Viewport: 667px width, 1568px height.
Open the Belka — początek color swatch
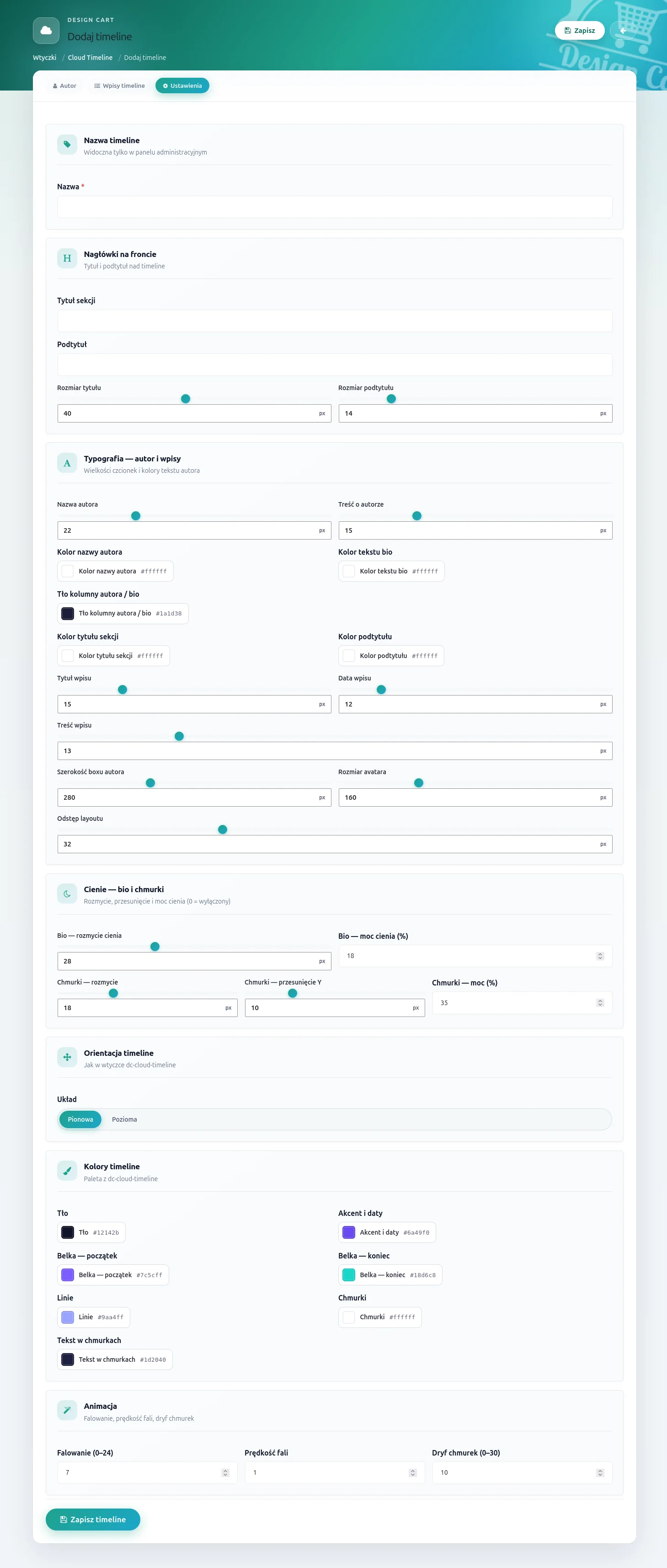click(x=68, y=1274)
